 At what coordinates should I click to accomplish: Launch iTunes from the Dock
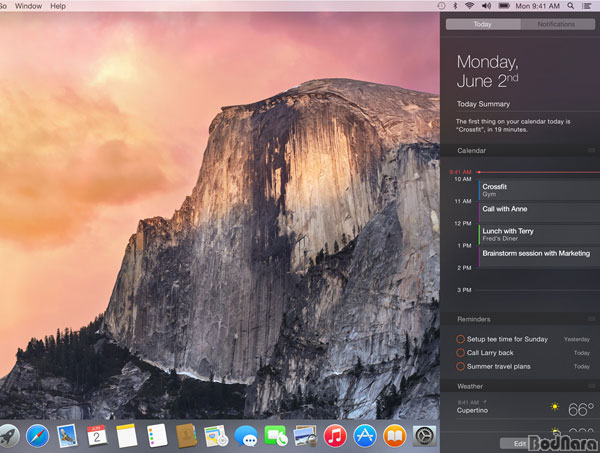[x=335, y=436]
